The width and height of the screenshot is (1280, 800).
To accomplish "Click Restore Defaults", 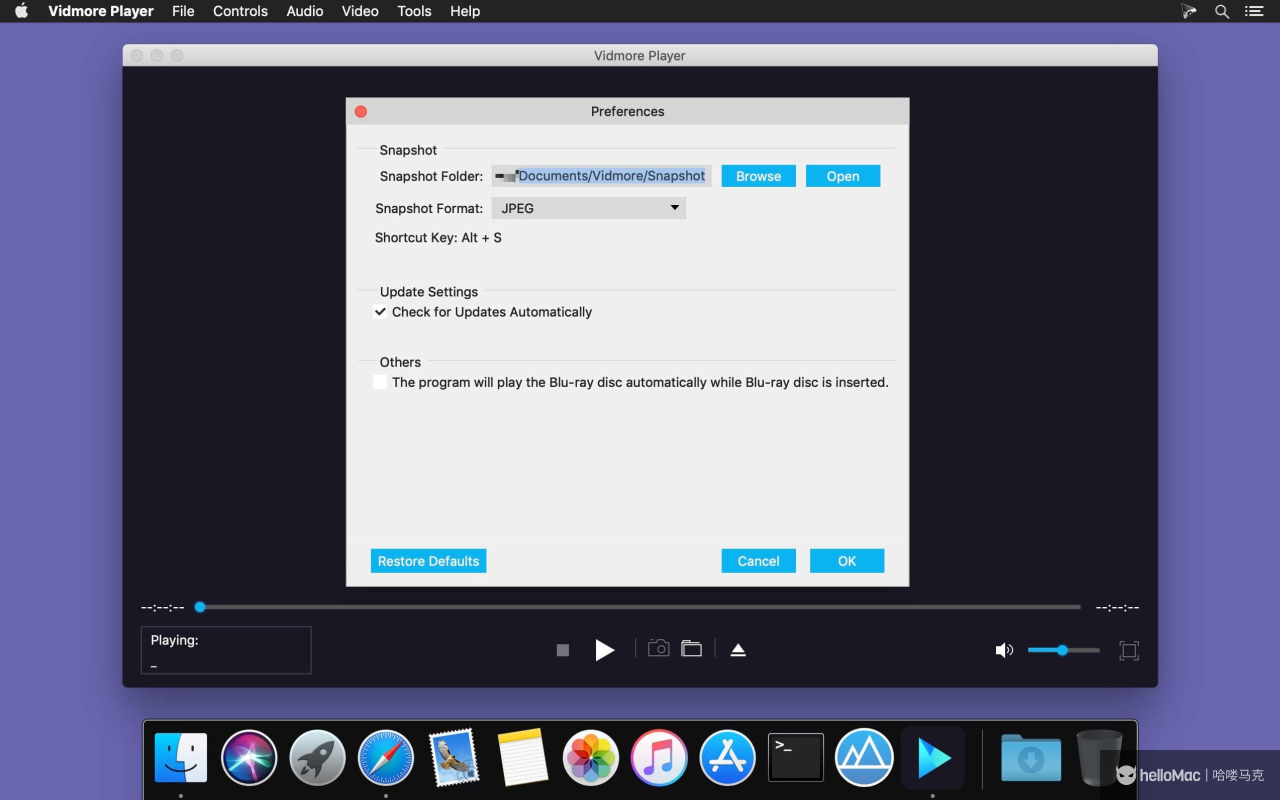I will point(429,561).
